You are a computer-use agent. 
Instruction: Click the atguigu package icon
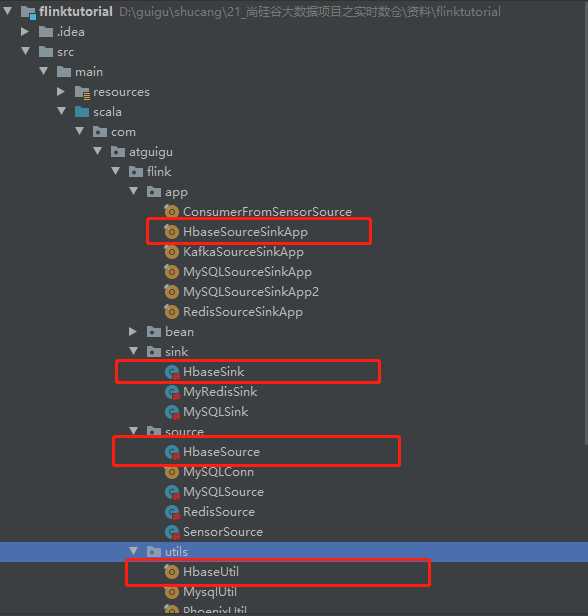tap(118, 152)
